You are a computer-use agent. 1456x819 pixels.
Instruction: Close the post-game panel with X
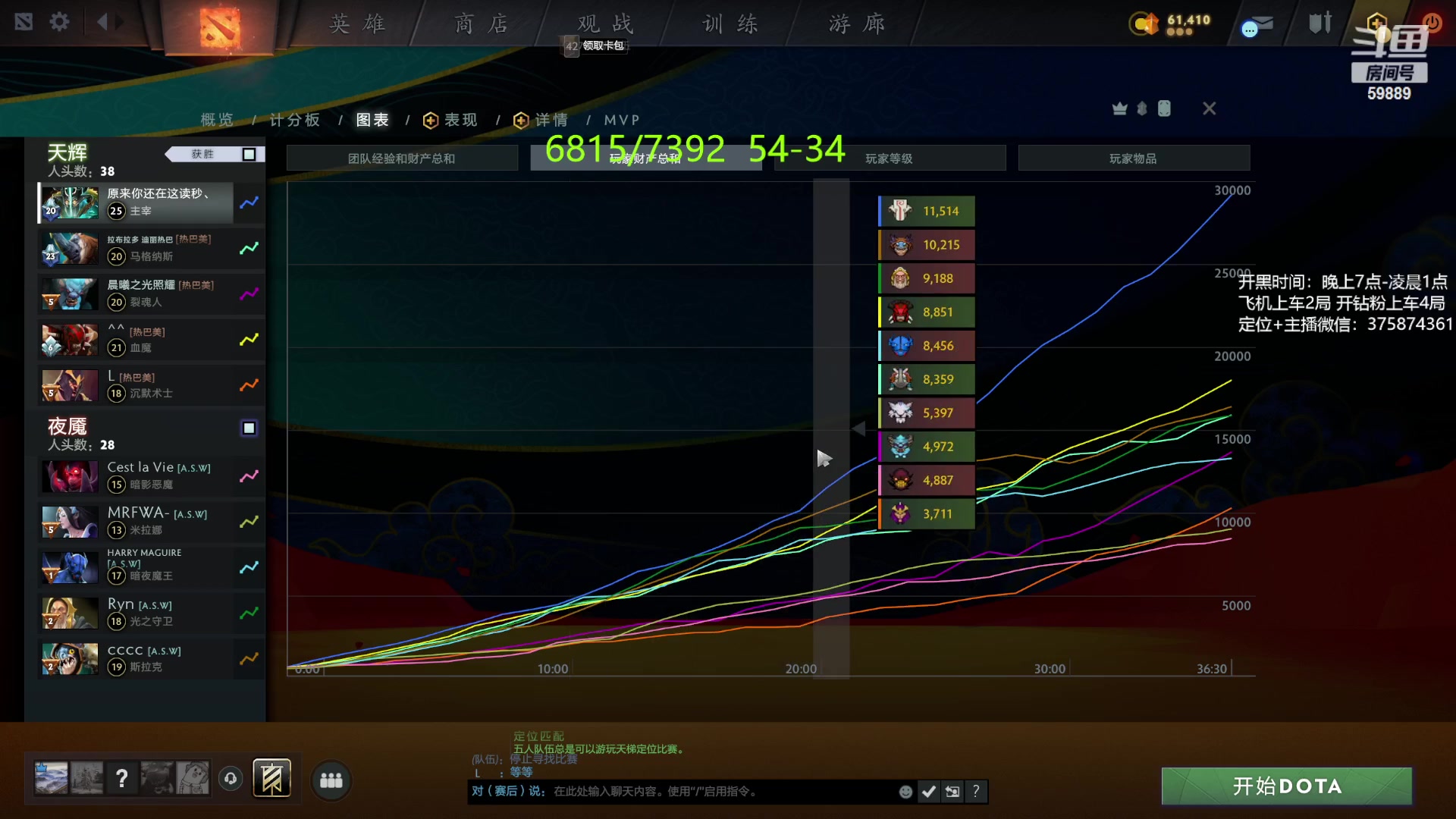coord(1210,108)
